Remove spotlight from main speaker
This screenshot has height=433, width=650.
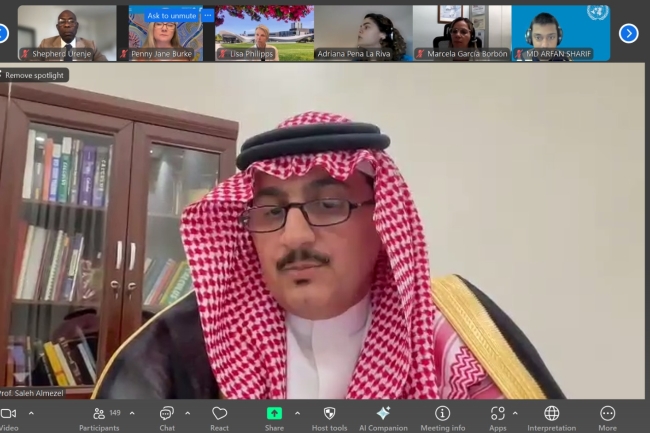(x=34, y=75)
